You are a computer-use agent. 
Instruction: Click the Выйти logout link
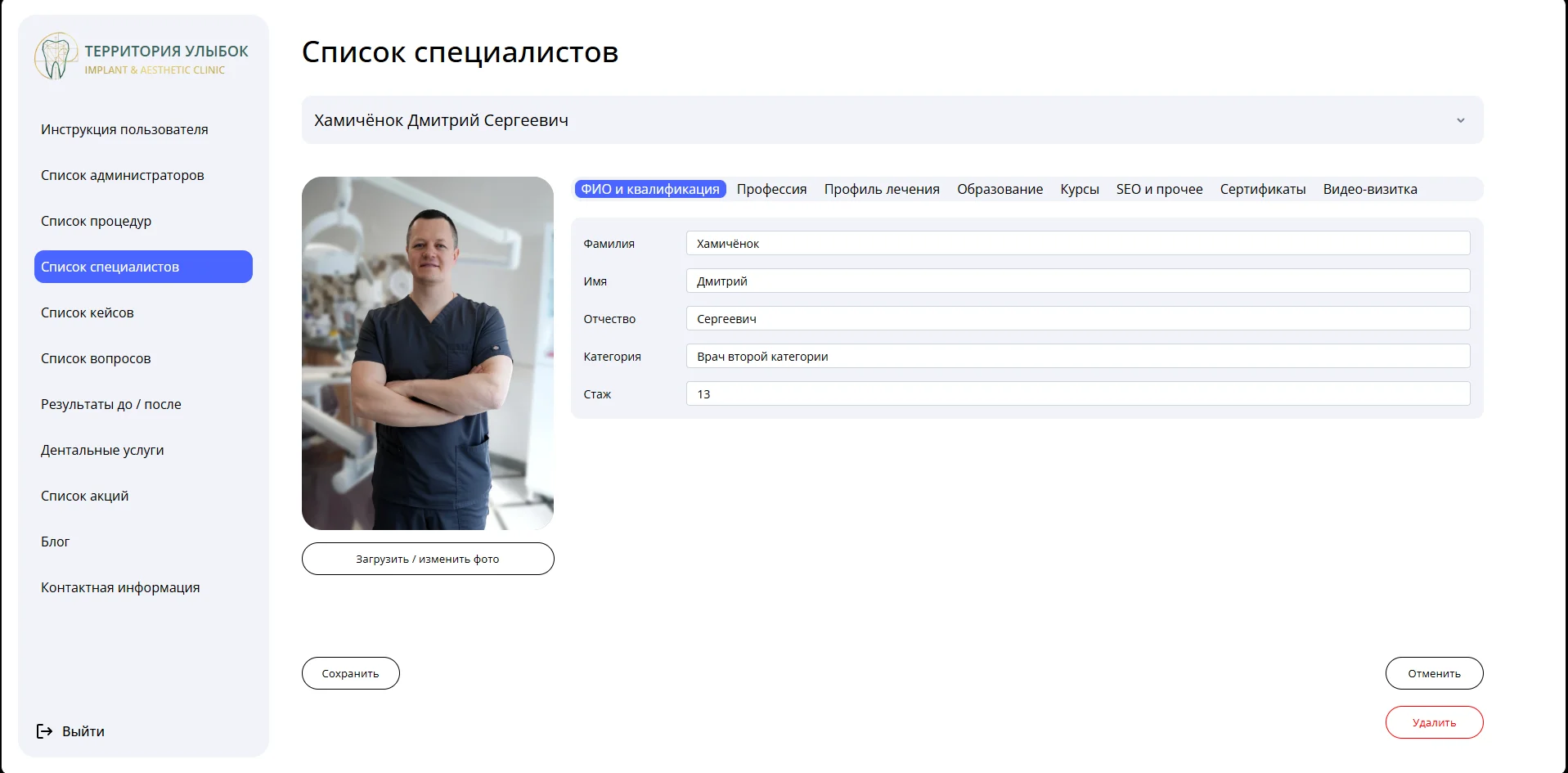(x=70, y=731)
